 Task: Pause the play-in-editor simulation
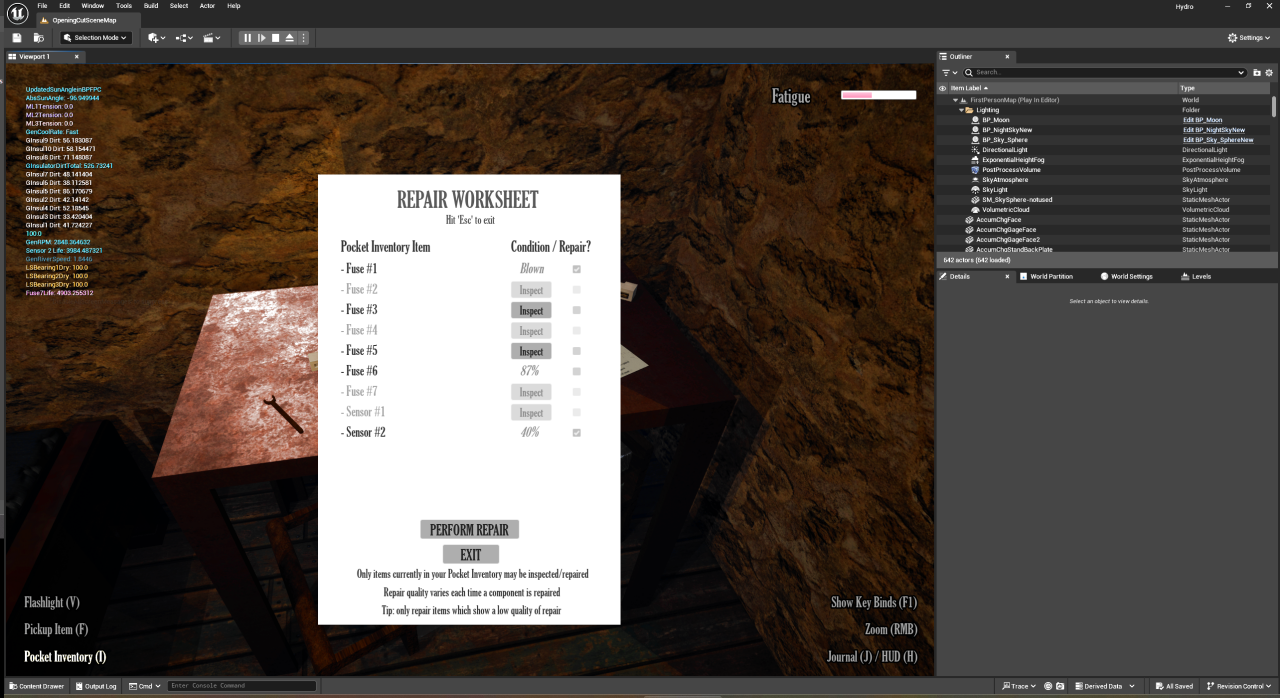[x=247, y=38]
